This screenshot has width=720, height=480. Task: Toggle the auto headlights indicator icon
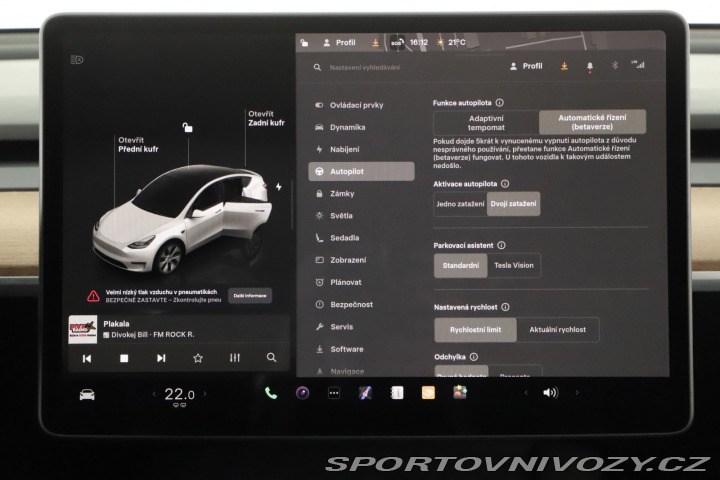point(77,60)
